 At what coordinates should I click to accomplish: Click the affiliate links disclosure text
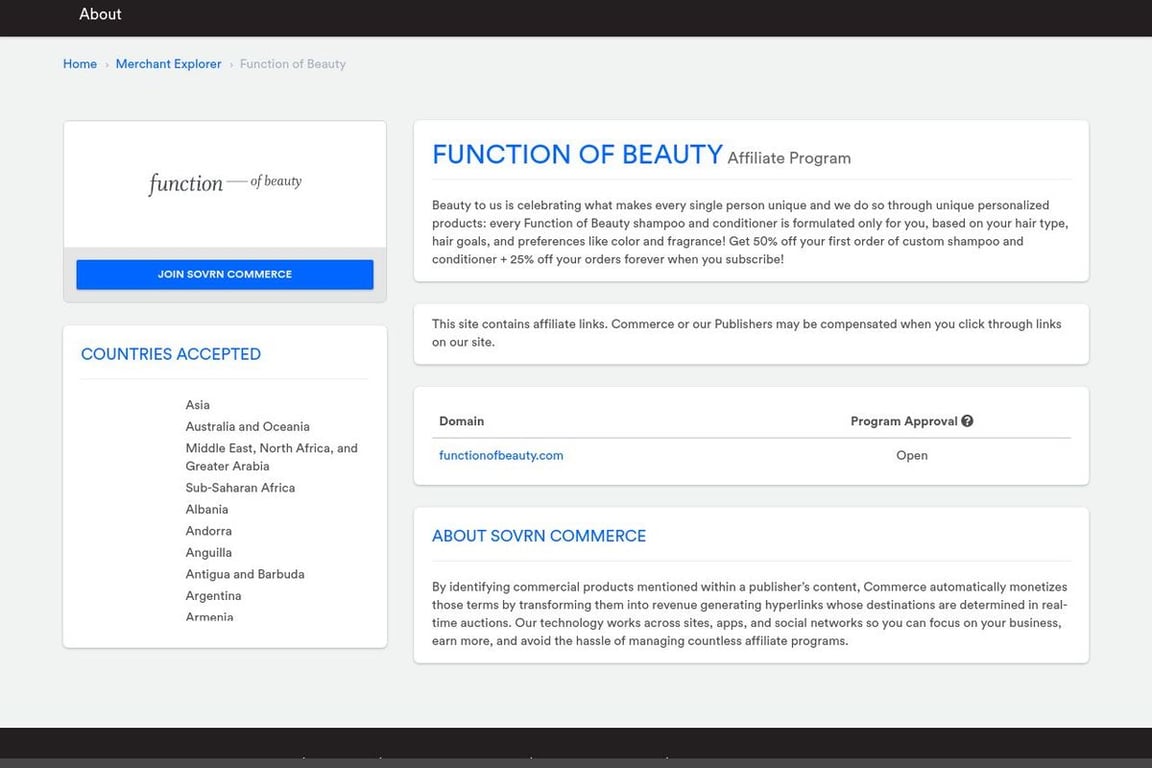[x=746, y=333]
